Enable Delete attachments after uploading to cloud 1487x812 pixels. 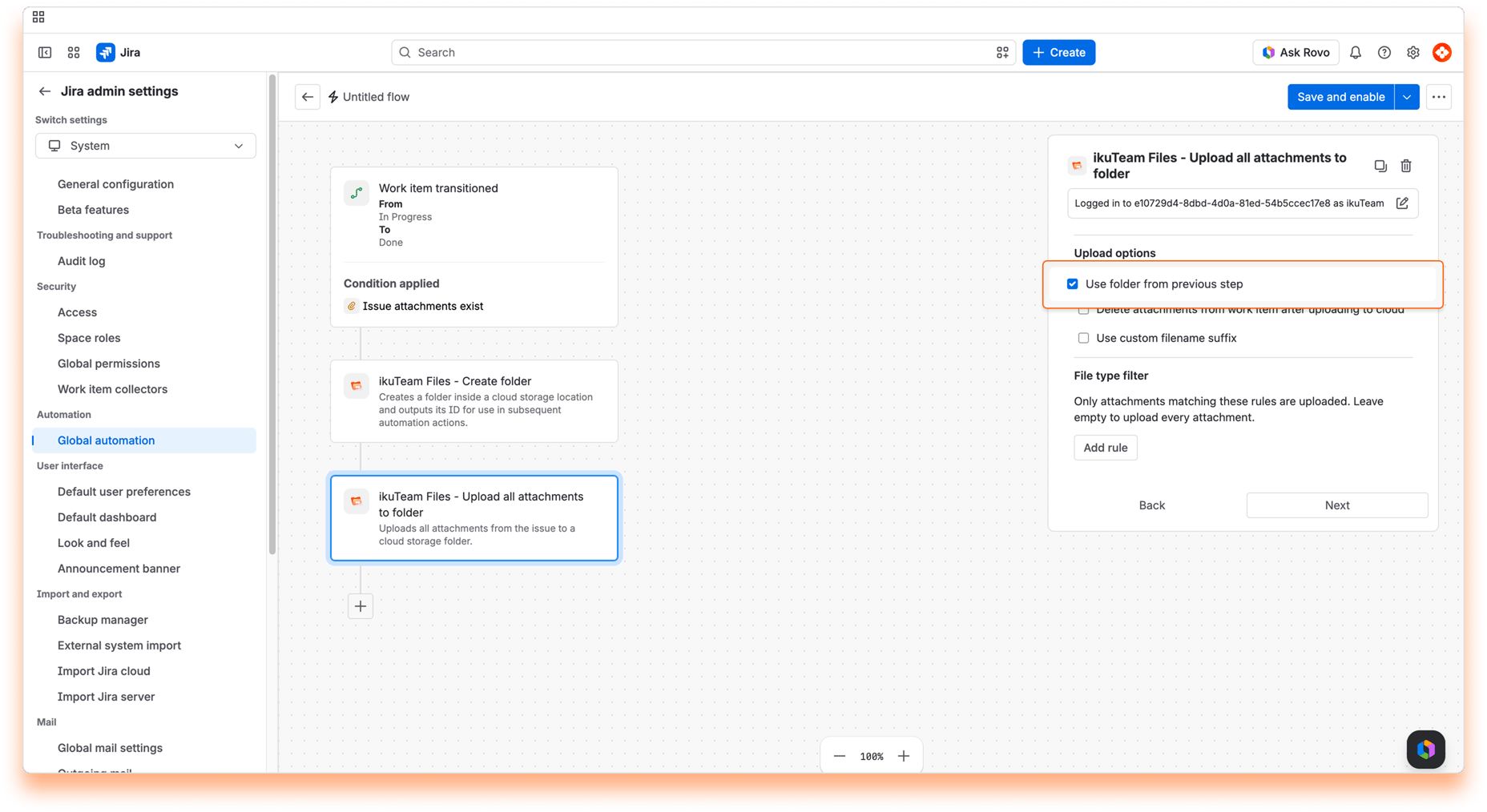[x=1083, y=310]
